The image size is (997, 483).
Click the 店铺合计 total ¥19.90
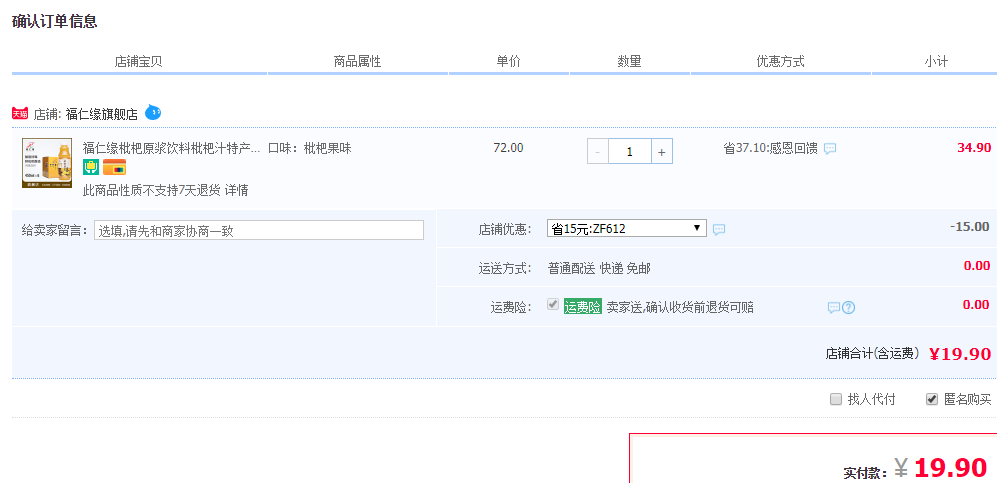coord(960,354)
